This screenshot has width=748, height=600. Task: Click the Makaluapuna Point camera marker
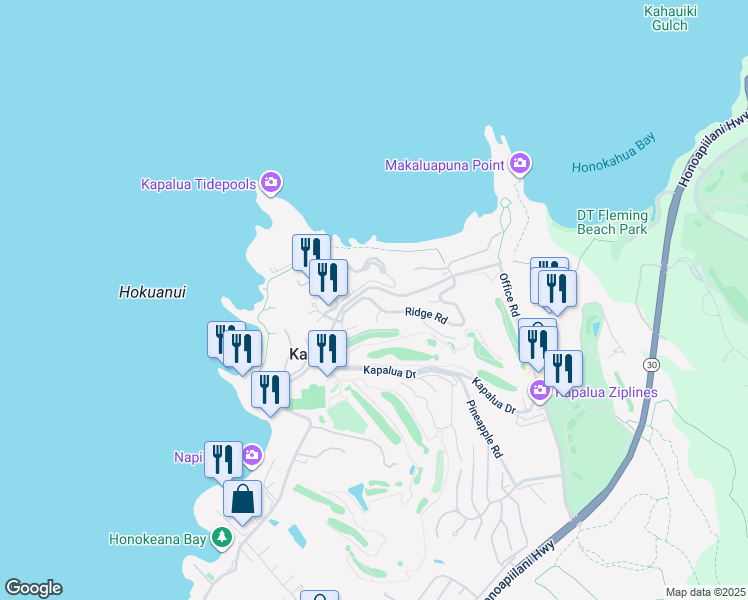[x=520, y=164]
